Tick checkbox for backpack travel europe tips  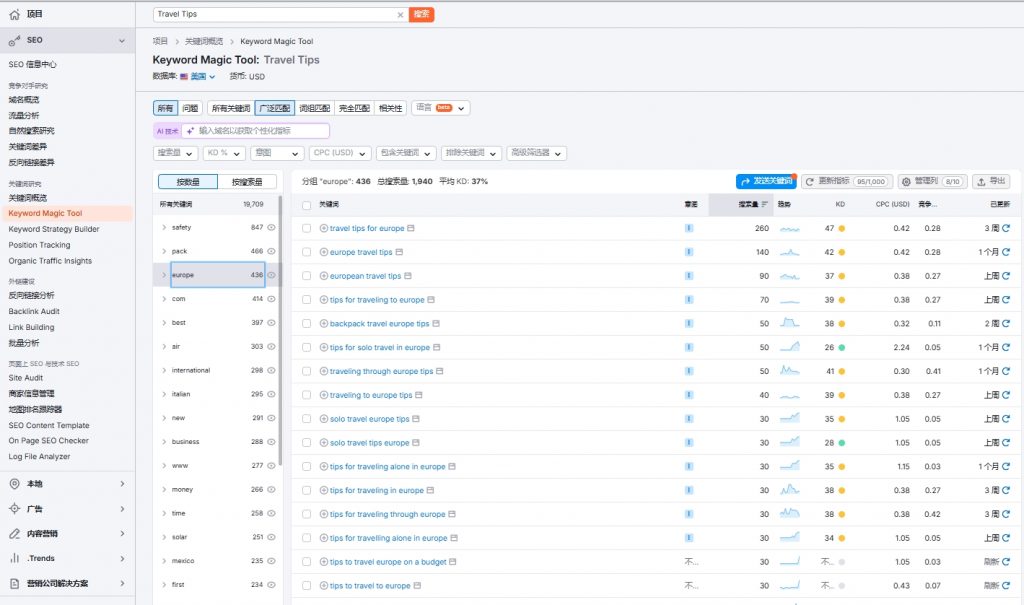(x=306, y=323)
